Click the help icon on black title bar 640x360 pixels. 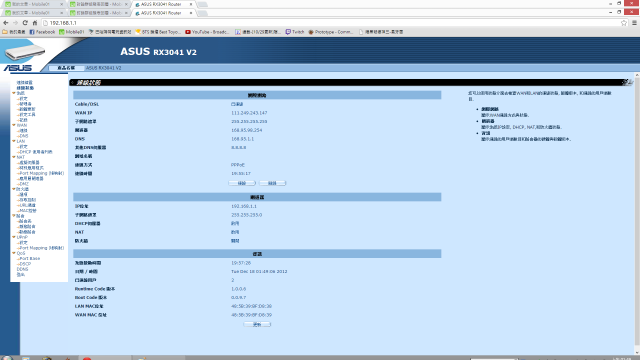pos(627,82)
